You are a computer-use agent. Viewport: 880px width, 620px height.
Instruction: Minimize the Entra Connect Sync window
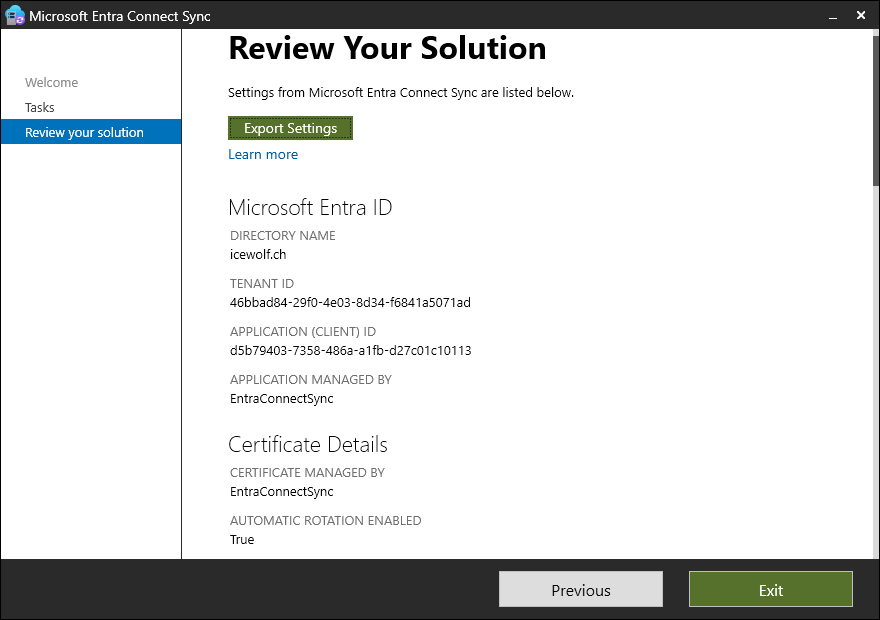coord(833,16)
